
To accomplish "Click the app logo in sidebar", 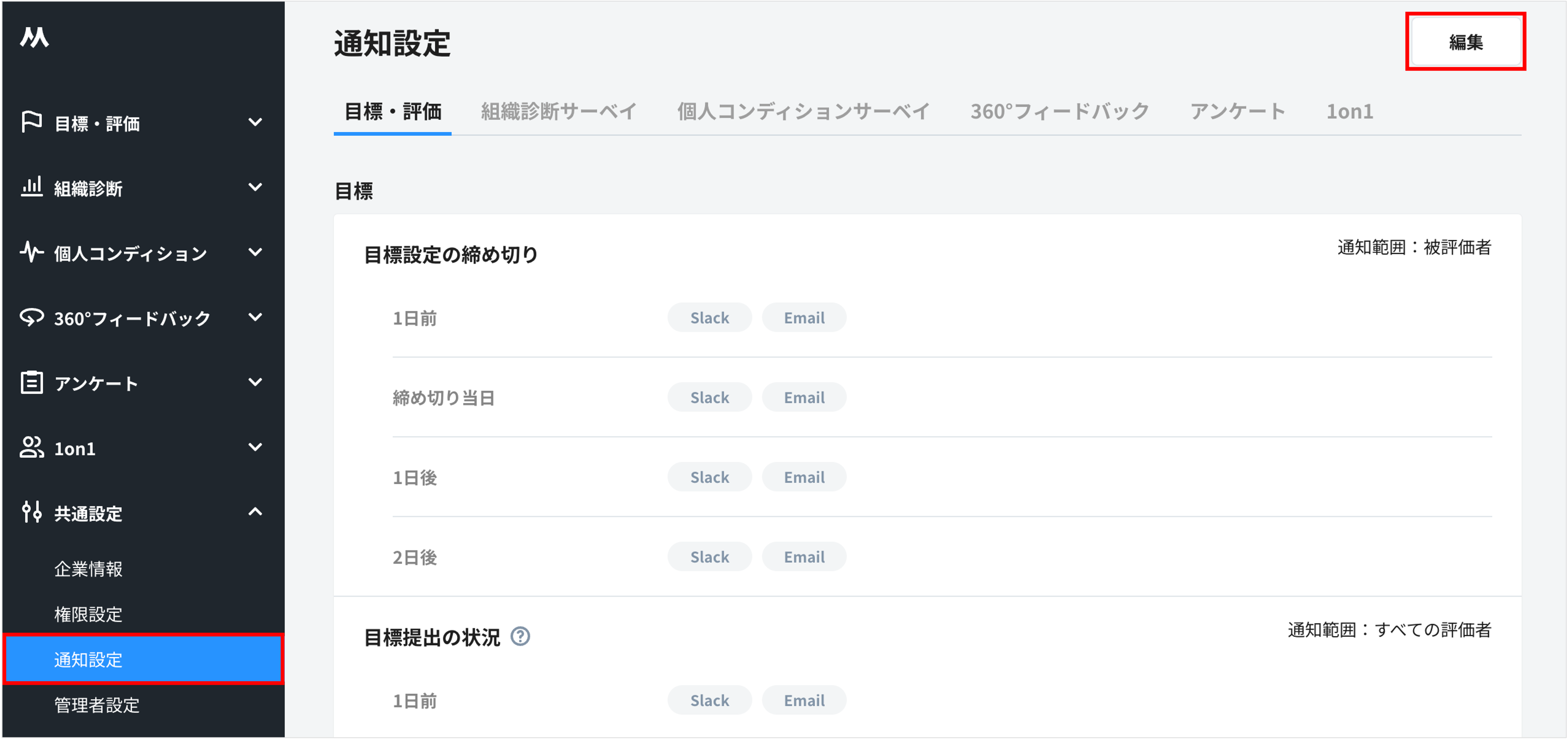I will point(34,37).
